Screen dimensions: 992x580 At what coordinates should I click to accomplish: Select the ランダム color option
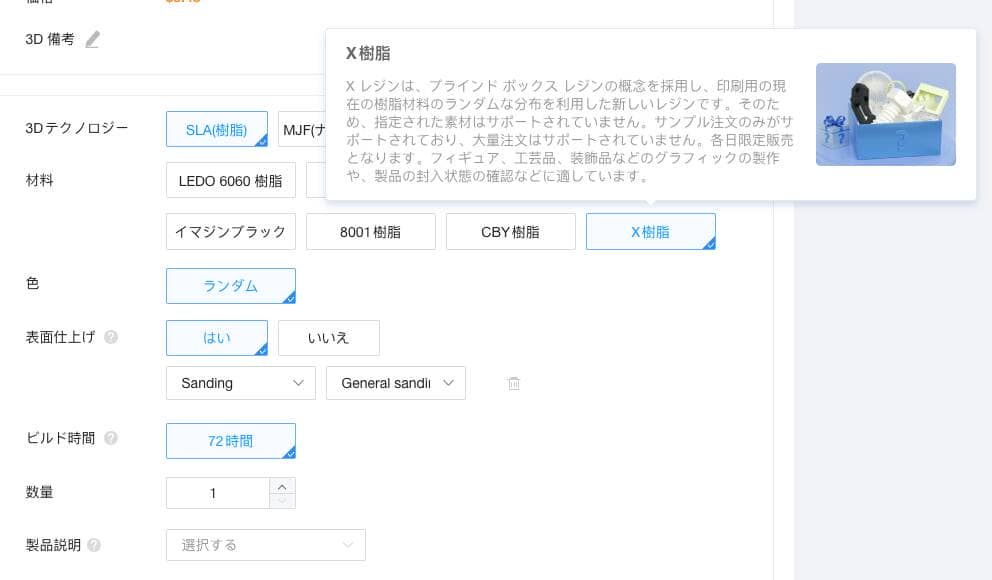coord(231,286)
